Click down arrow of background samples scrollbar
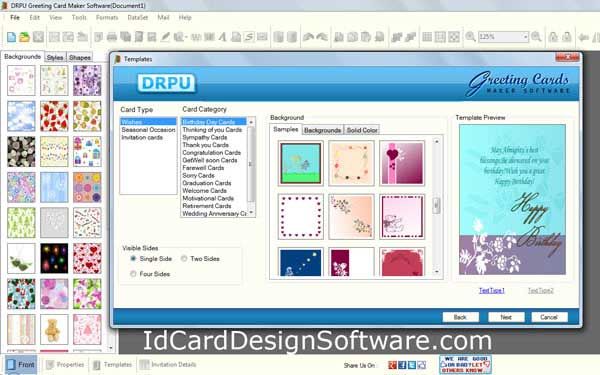 tap(436, 272)
